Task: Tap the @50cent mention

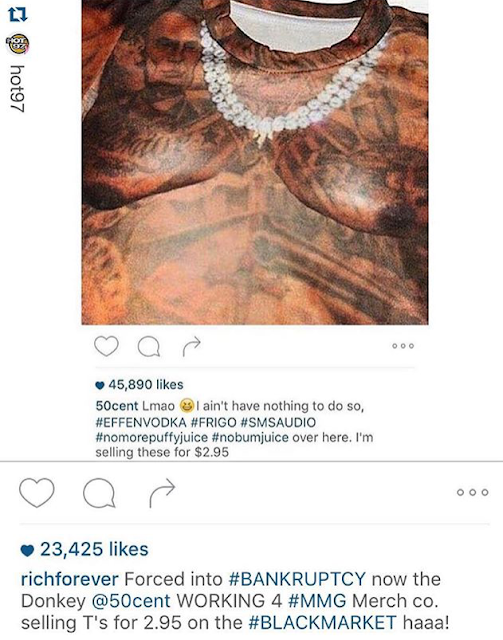Action: tap(131, 601)
